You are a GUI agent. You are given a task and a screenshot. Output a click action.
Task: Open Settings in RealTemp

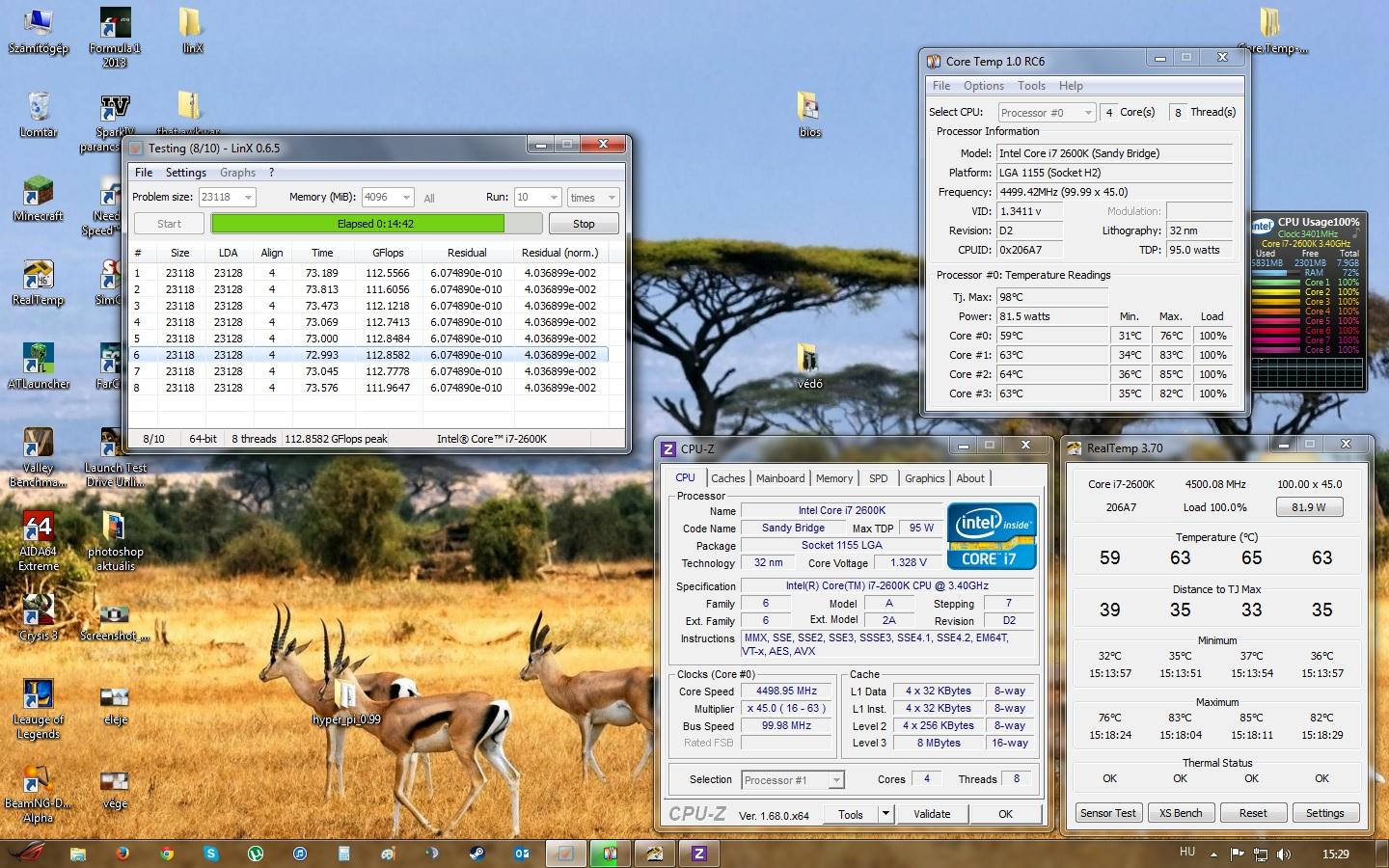[1325, 813]
